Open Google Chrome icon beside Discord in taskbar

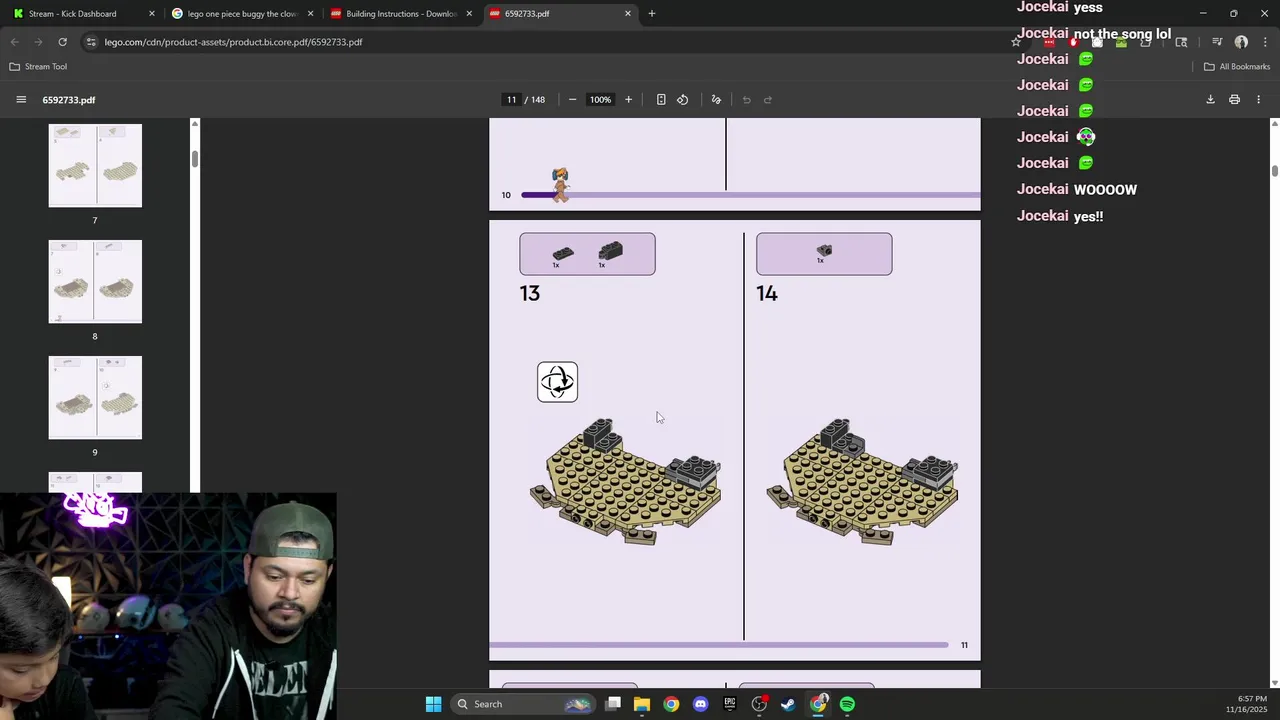[671, 704]
